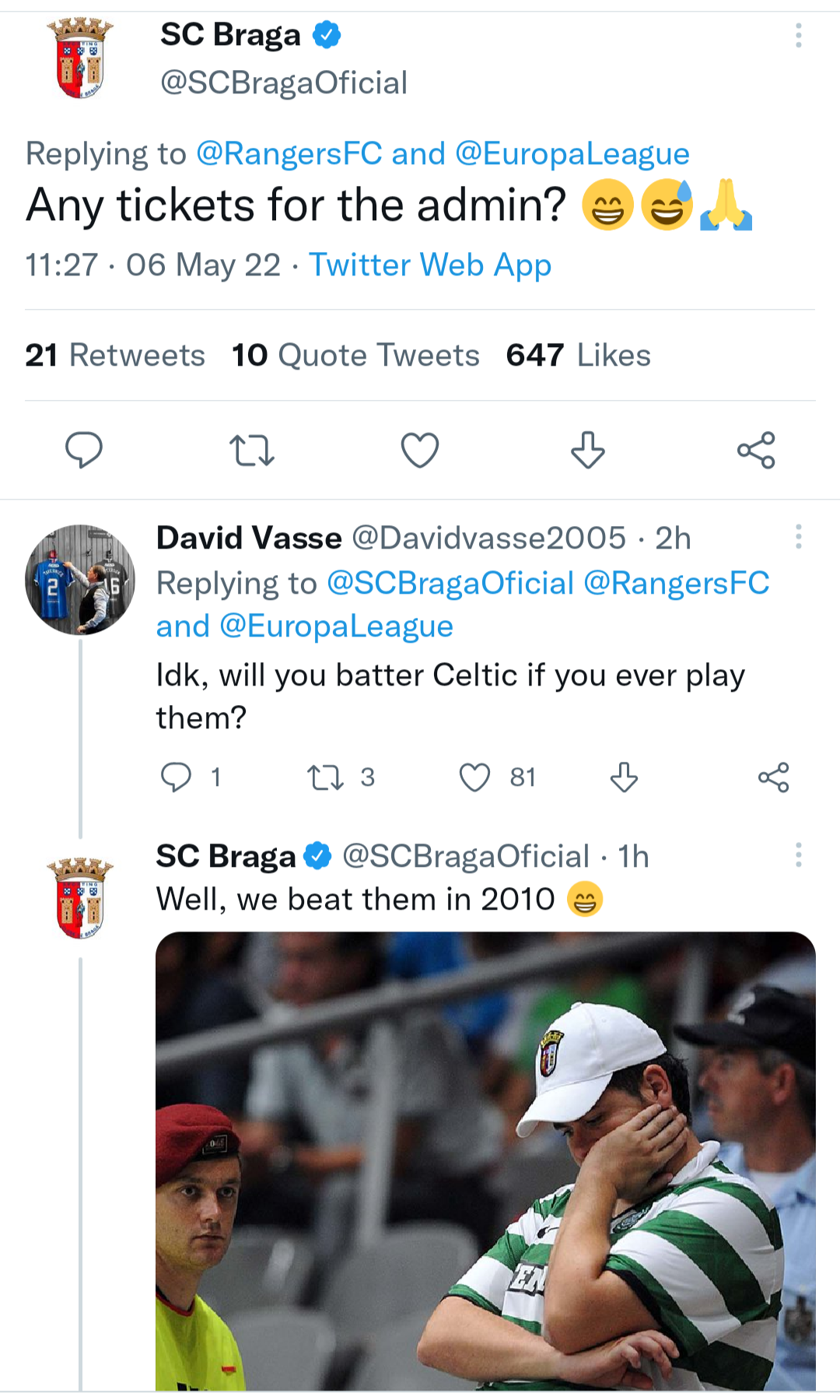840x1400 pixels.
Task: Open the @RangersFC mention in main tweet
Action: [x=289, y=154]
